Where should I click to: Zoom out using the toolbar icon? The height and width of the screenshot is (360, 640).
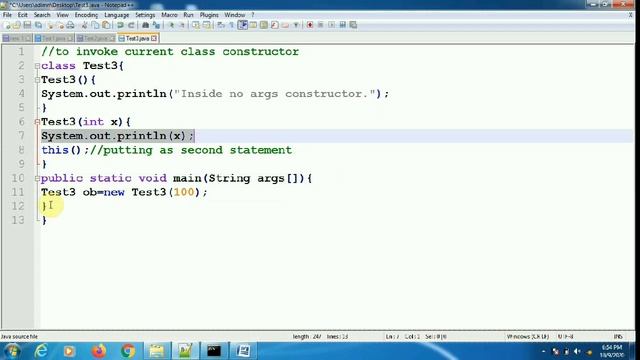[x=182, y=25]
